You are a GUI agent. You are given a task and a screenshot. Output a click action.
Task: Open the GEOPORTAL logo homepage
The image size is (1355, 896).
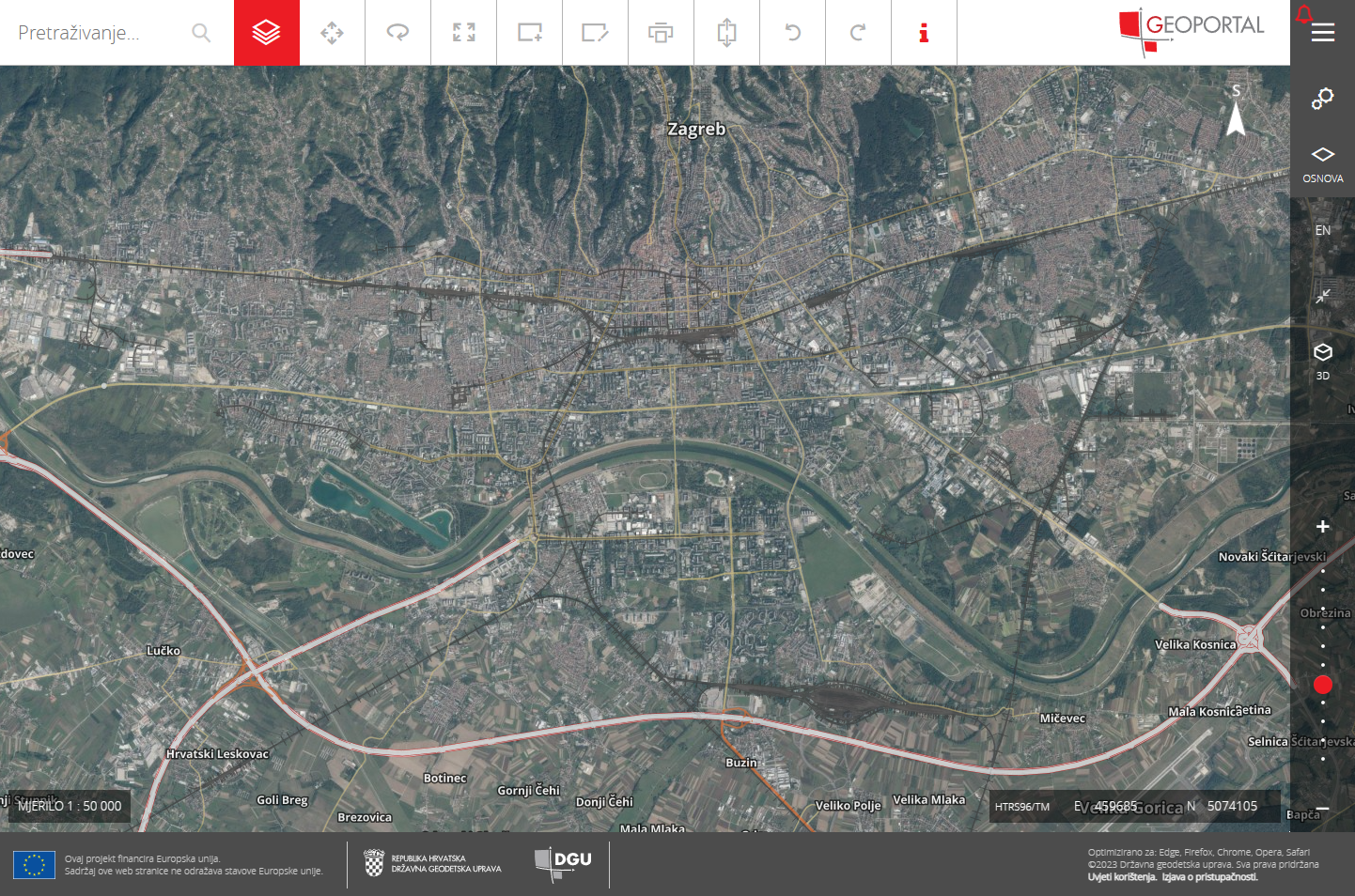click(x=1191, y=31)
